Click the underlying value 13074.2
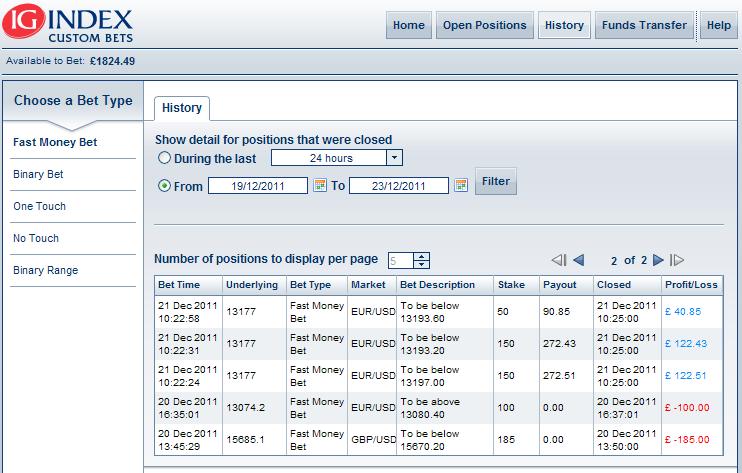The width and height of the screenshot is (742, 473). point(246,408)
